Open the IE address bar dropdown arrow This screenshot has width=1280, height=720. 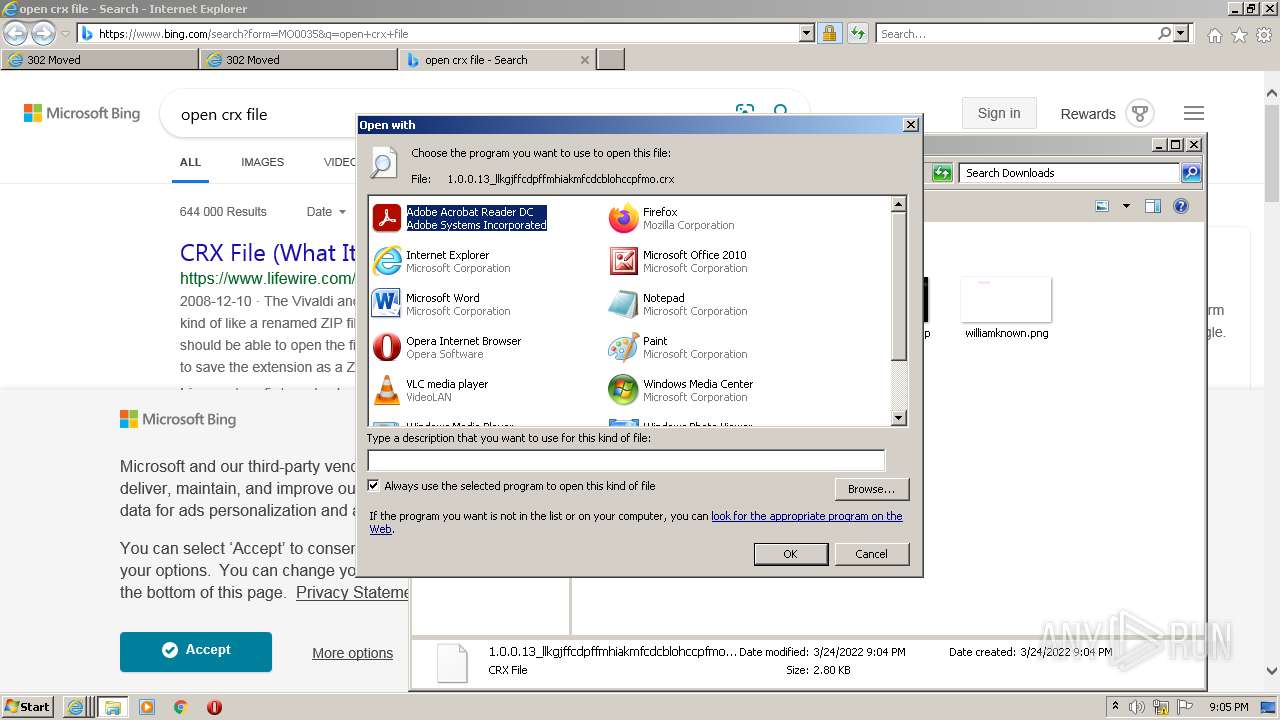point(807,33)
